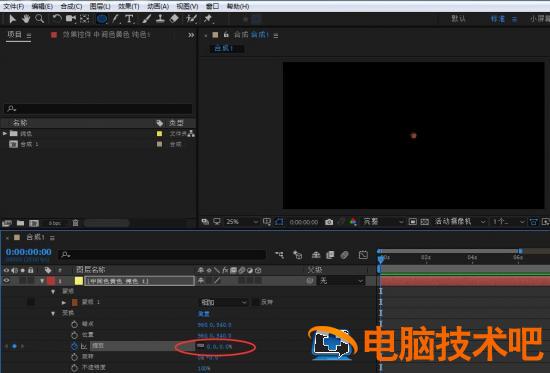
Task: Click the layer 1 yellow label color swatch
Action: (x=79, y=281)
